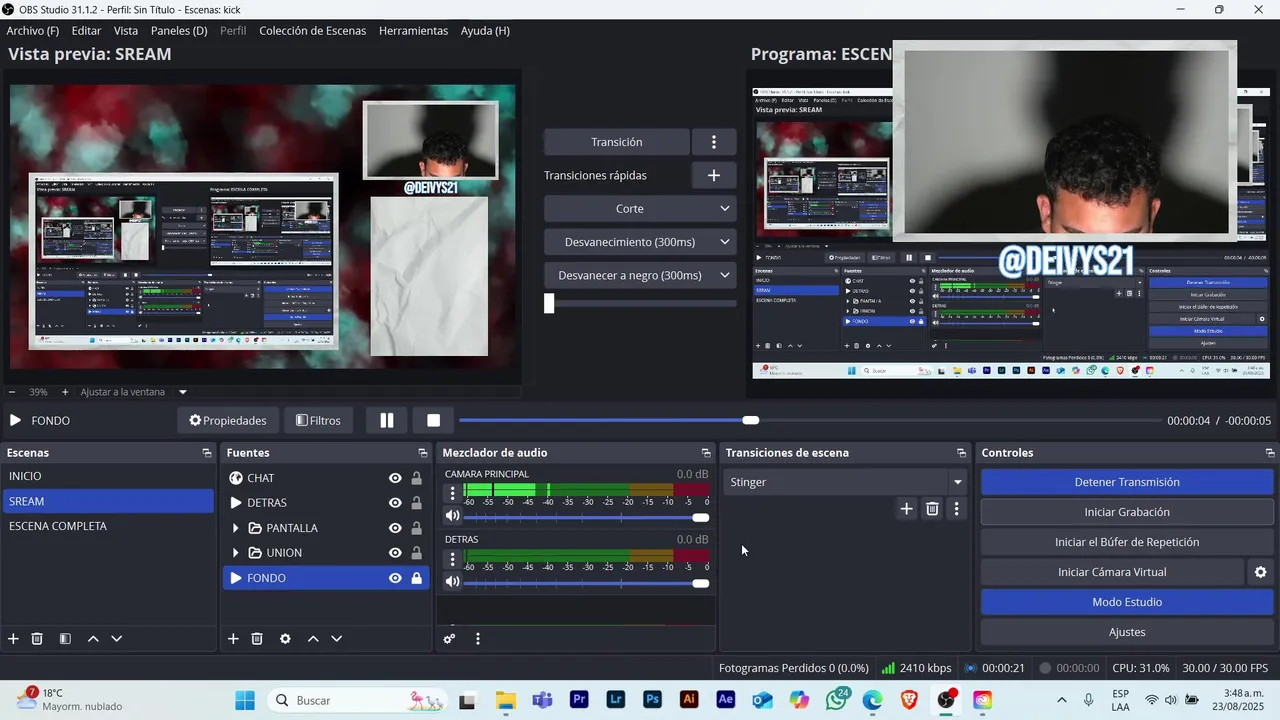Image resolution: width=1280 pixels, height=720 pixels.
Task: Start the replay buffer button
Action: click(x=1127, y=542)
